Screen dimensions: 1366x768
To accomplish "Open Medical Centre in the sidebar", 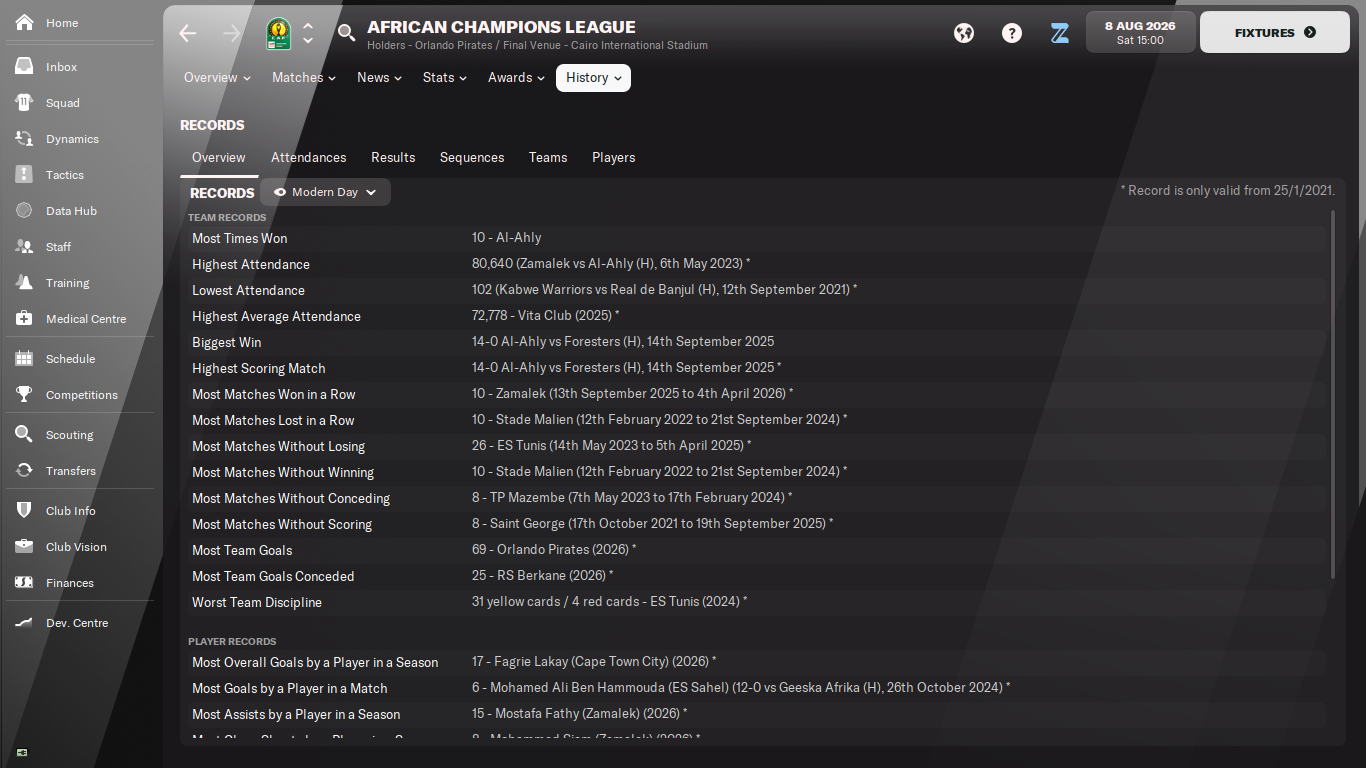I will 85,319.
